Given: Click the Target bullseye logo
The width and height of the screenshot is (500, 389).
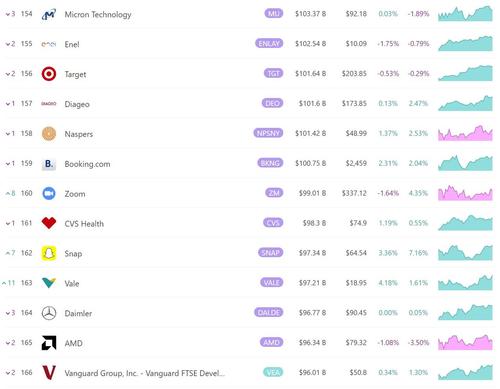Looking at the screenshot, I should 49,74.
